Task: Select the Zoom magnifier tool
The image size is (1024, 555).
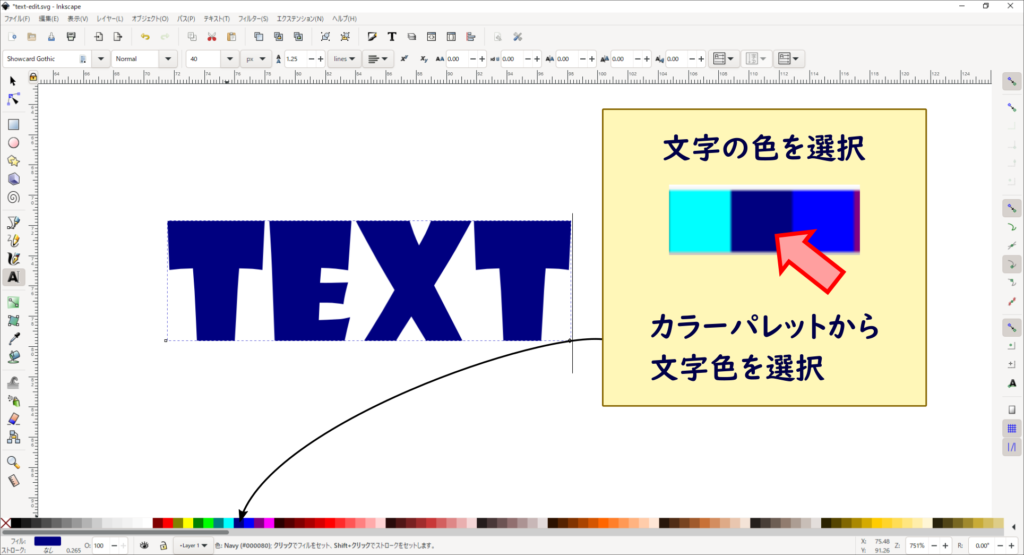Action: click(x=13, y=462)
